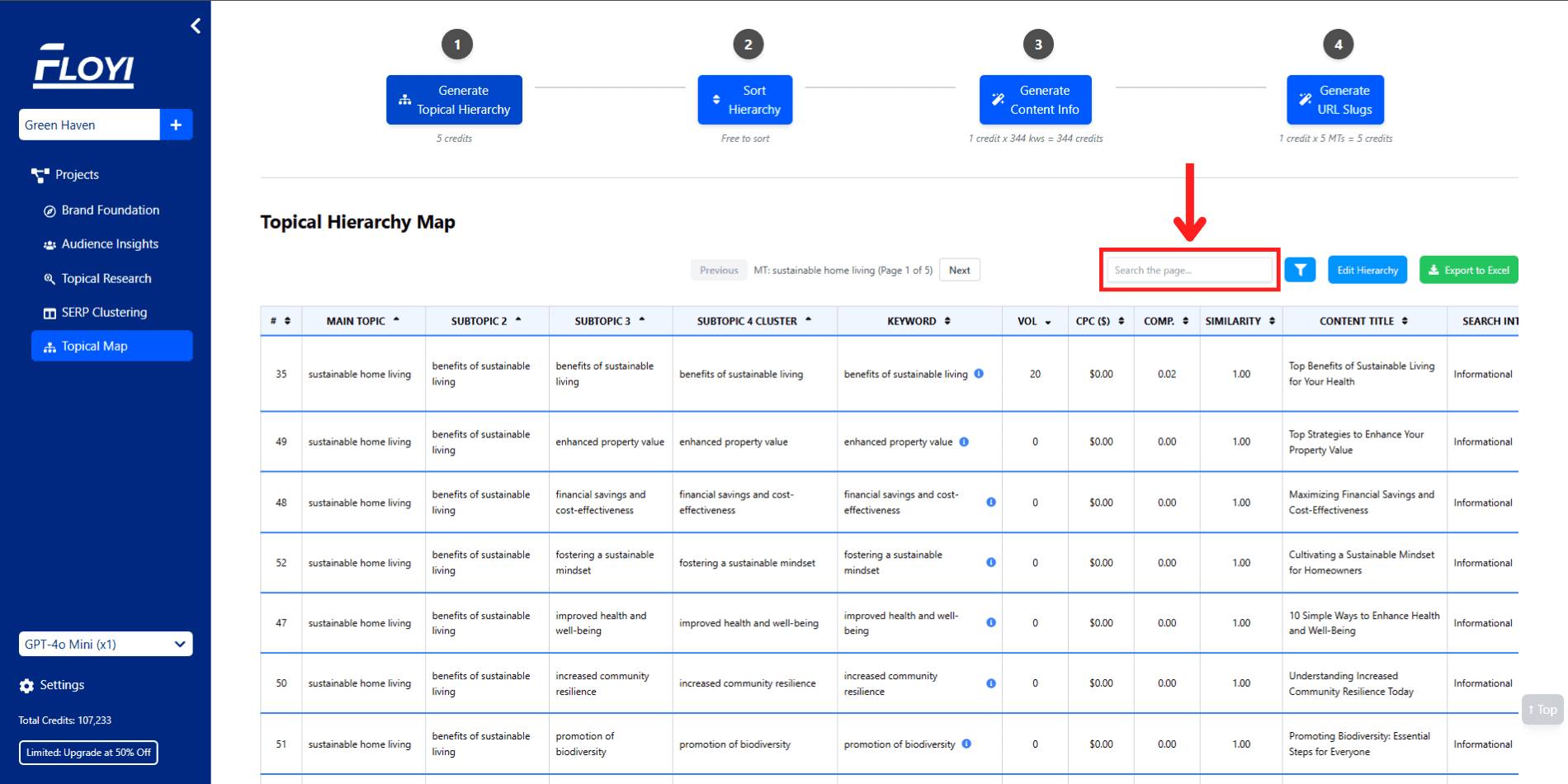Show info icon for fostering a sustainable mindset keyword
Screen dimensions: 1568x784
point(991,562)
